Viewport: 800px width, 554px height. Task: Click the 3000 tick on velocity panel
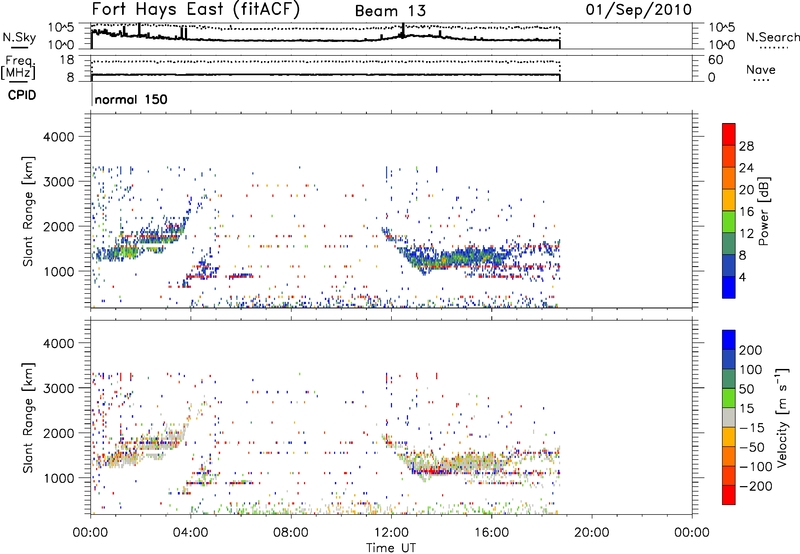click(58, 388)
